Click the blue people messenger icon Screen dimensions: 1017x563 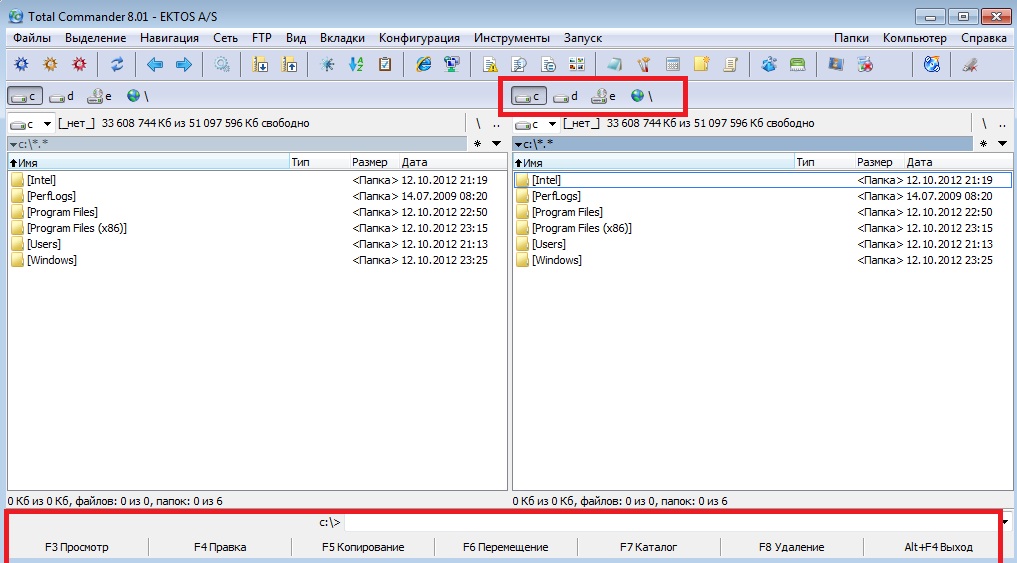coord(769,64)
